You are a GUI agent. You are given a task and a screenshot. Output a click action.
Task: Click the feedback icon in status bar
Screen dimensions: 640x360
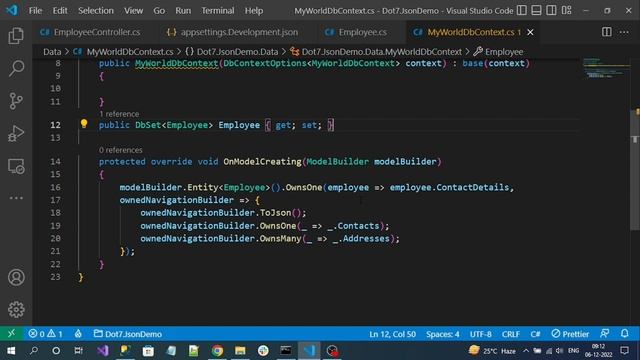pos(605,333)
